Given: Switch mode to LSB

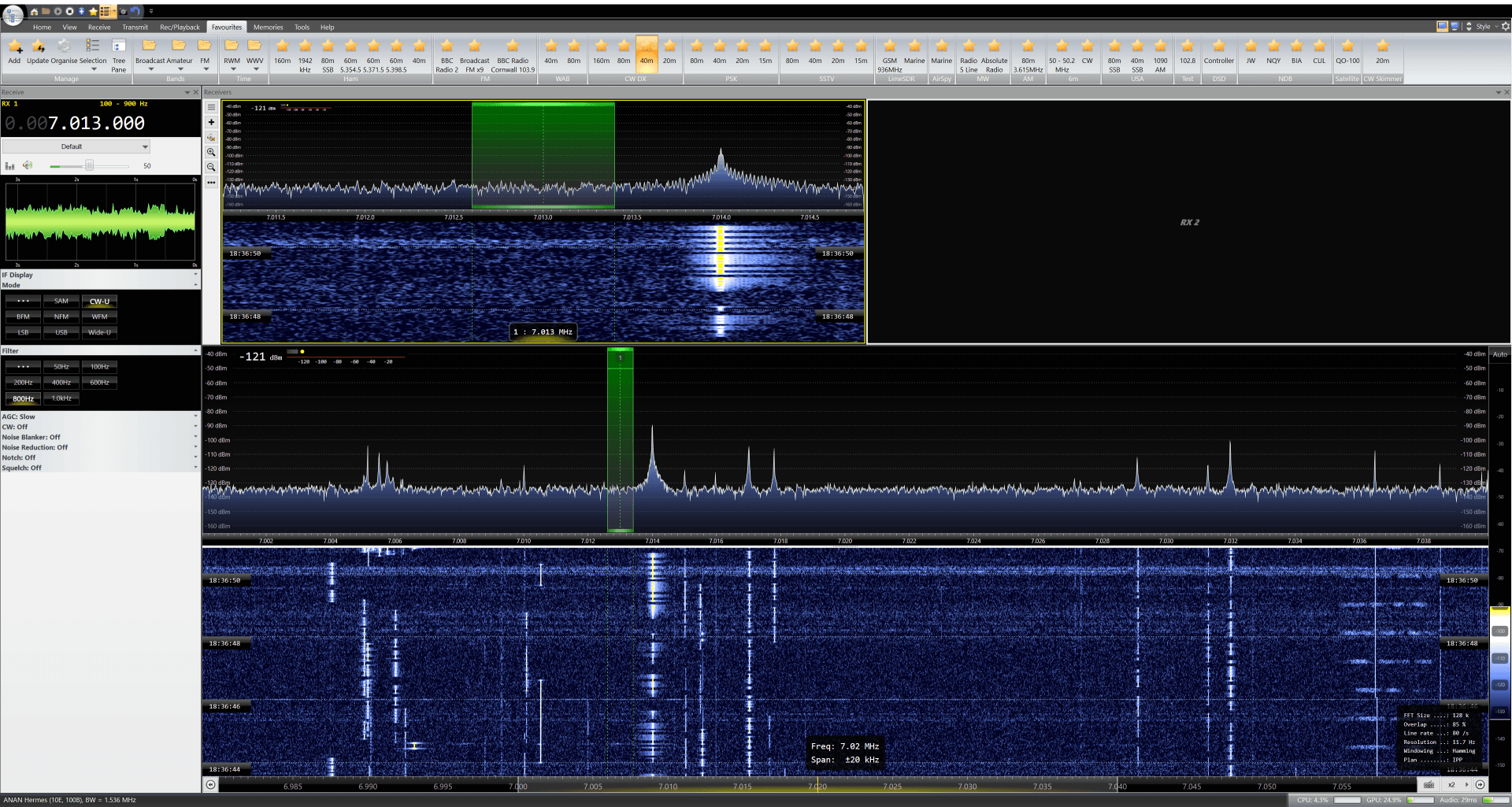Looking at the screenshot, I should (23, 332).
